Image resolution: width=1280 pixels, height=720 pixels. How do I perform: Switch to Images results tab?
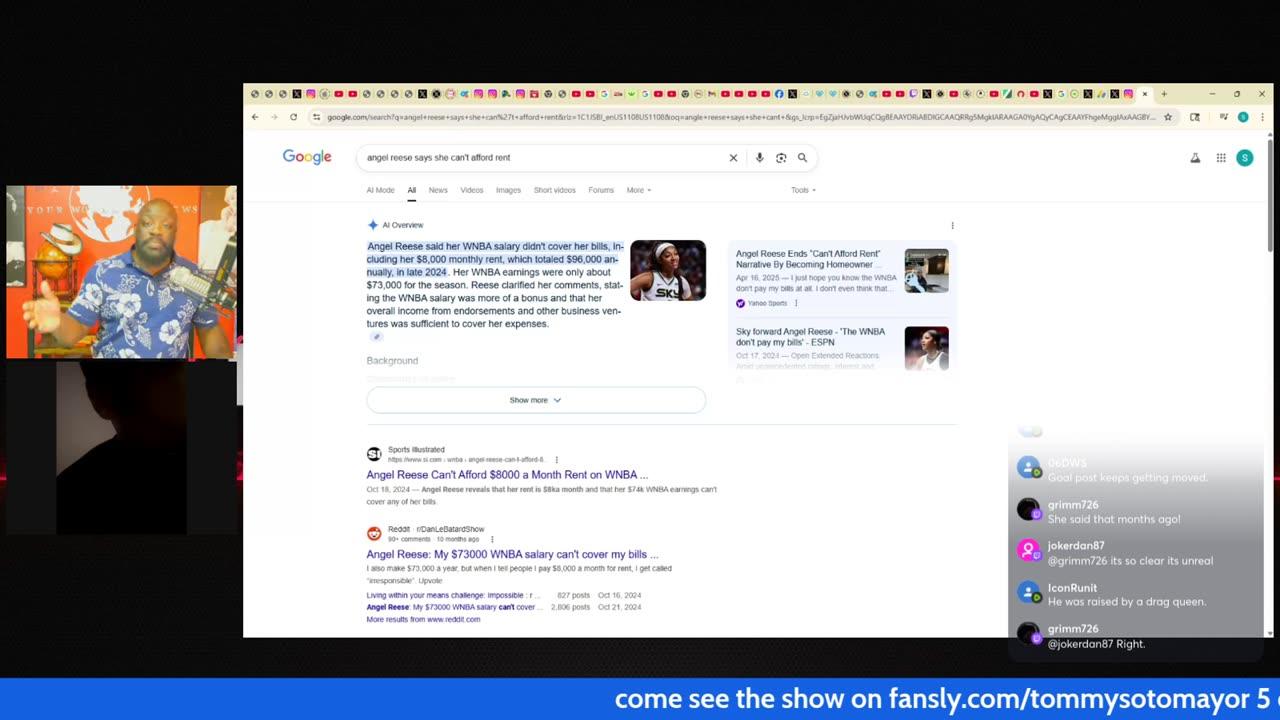pyautogui.click(x=508, y=190)
